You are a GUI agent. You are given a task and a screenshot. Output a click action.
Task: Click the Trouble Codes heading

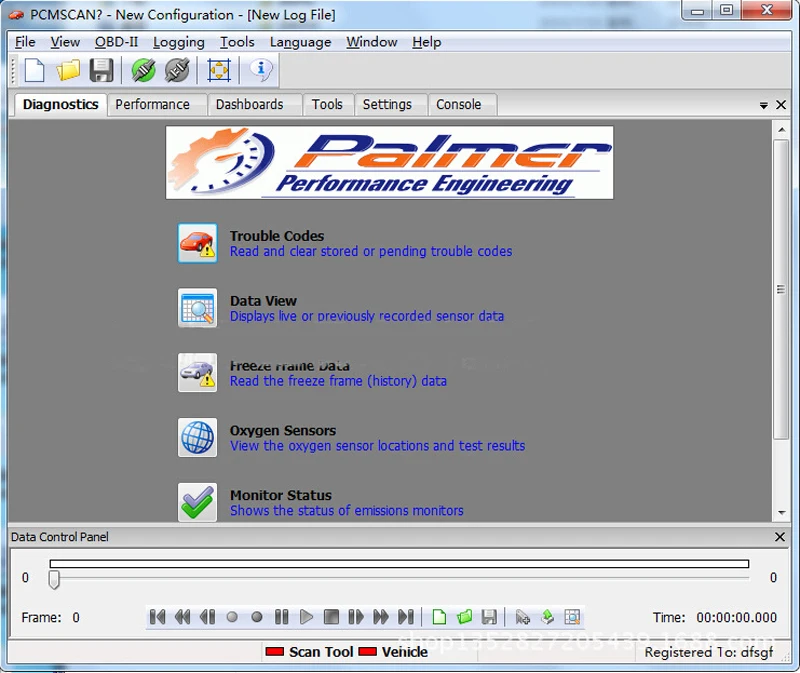[277, 236]
